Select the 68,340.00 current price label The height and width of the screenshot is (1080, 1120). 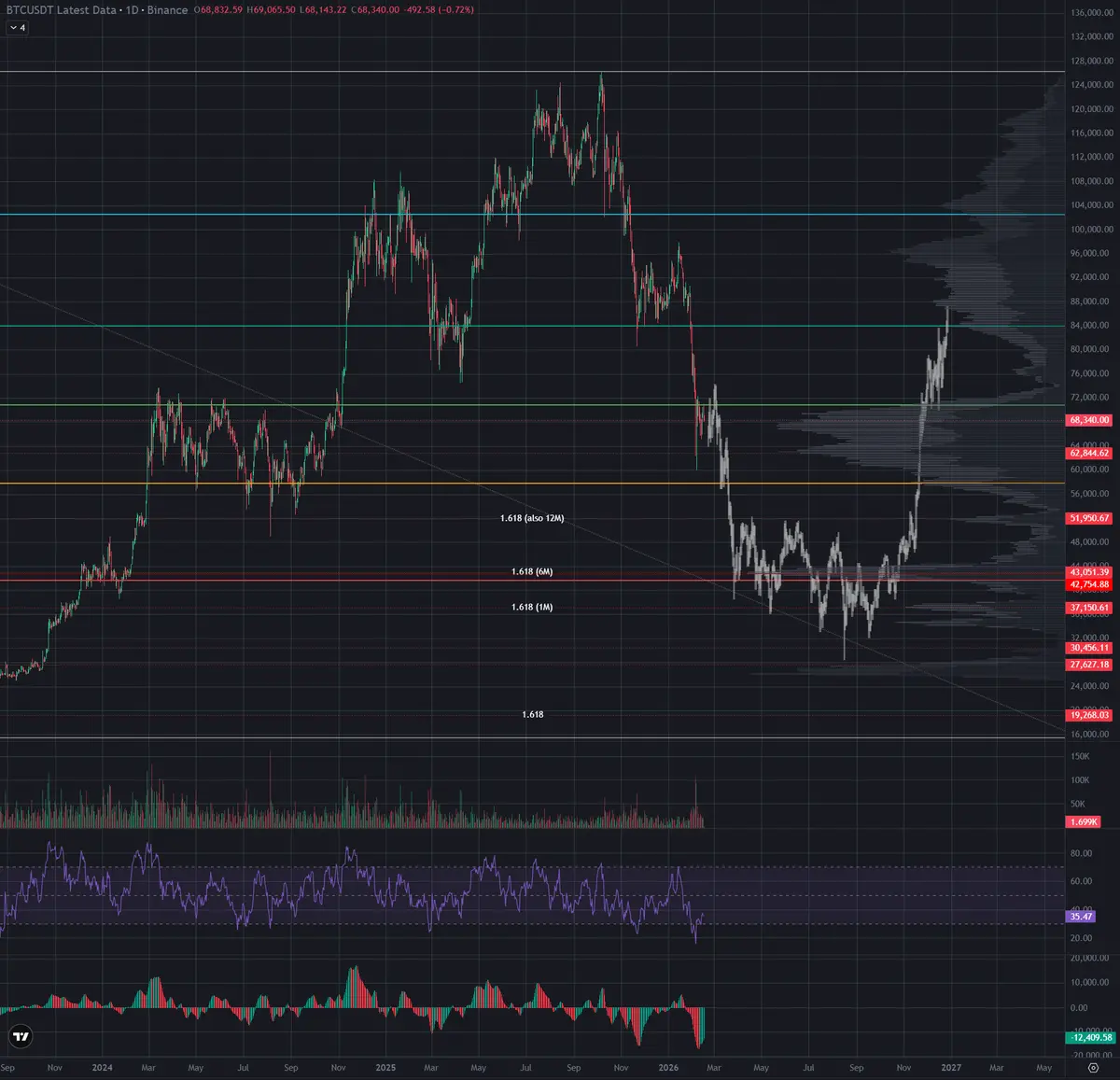[1089, 420]
